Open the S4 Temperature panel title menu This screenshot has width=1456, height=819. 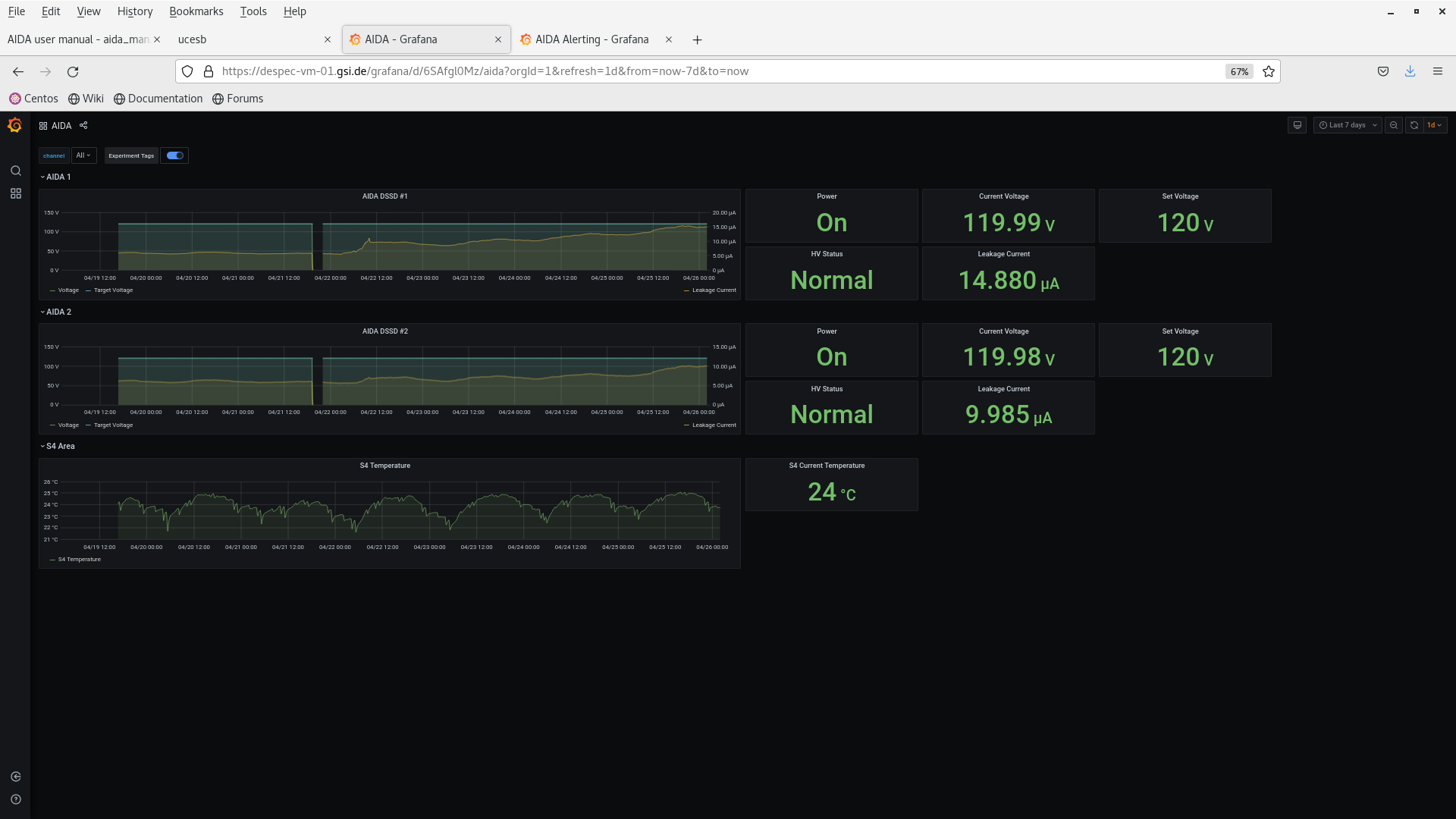(x=384, y=466)
